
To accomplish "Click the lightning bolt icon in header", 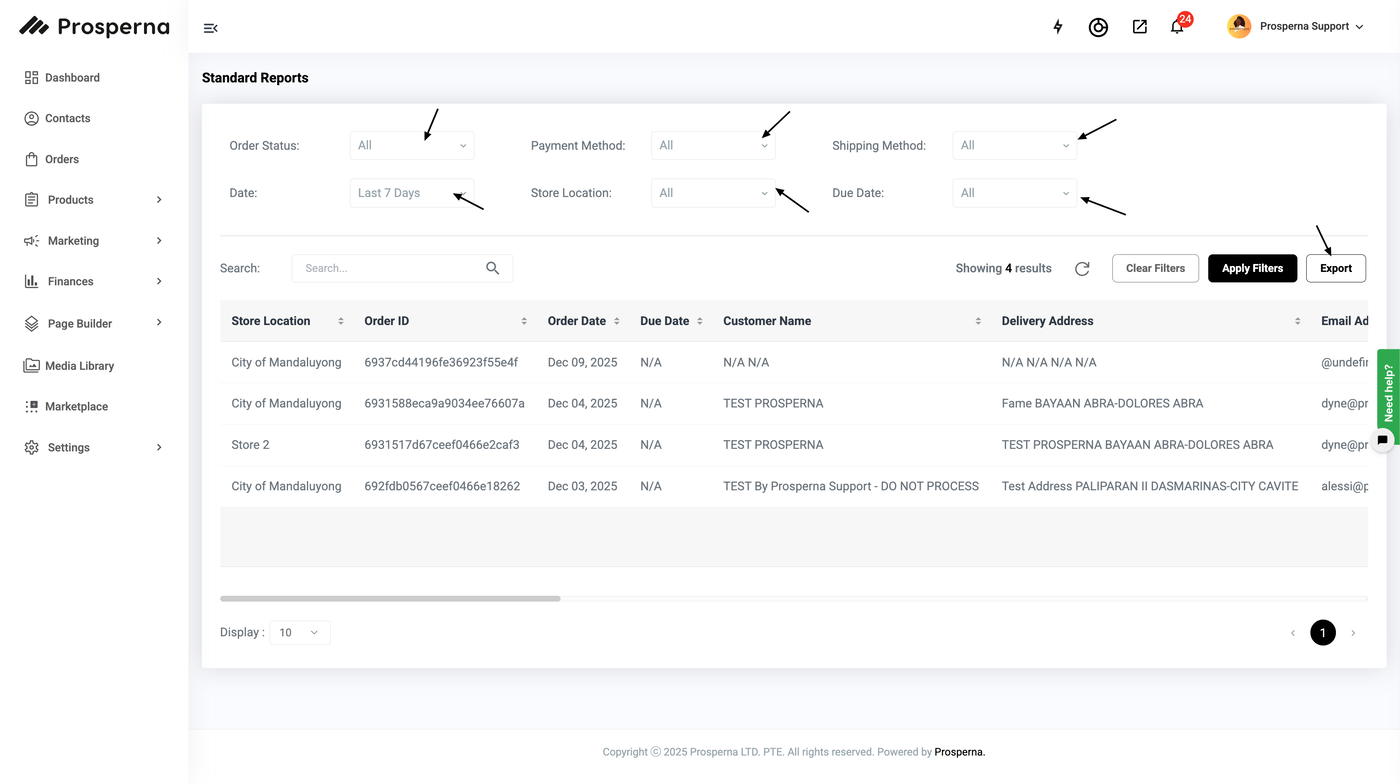I will click(x=1058, y=27).
